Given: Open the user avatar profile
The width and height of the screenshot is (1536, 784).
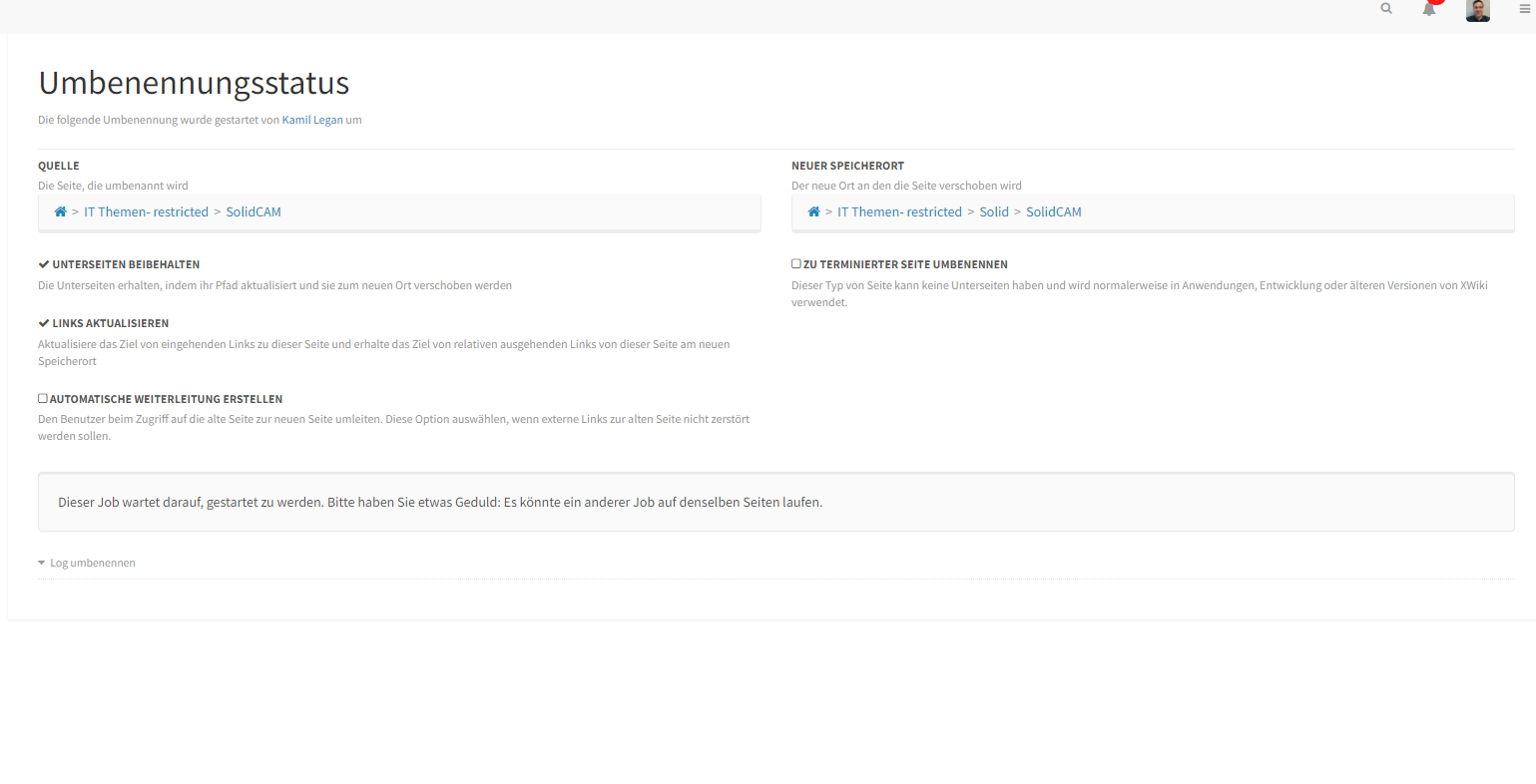Looking at the screenshot, I should 1478,10.
